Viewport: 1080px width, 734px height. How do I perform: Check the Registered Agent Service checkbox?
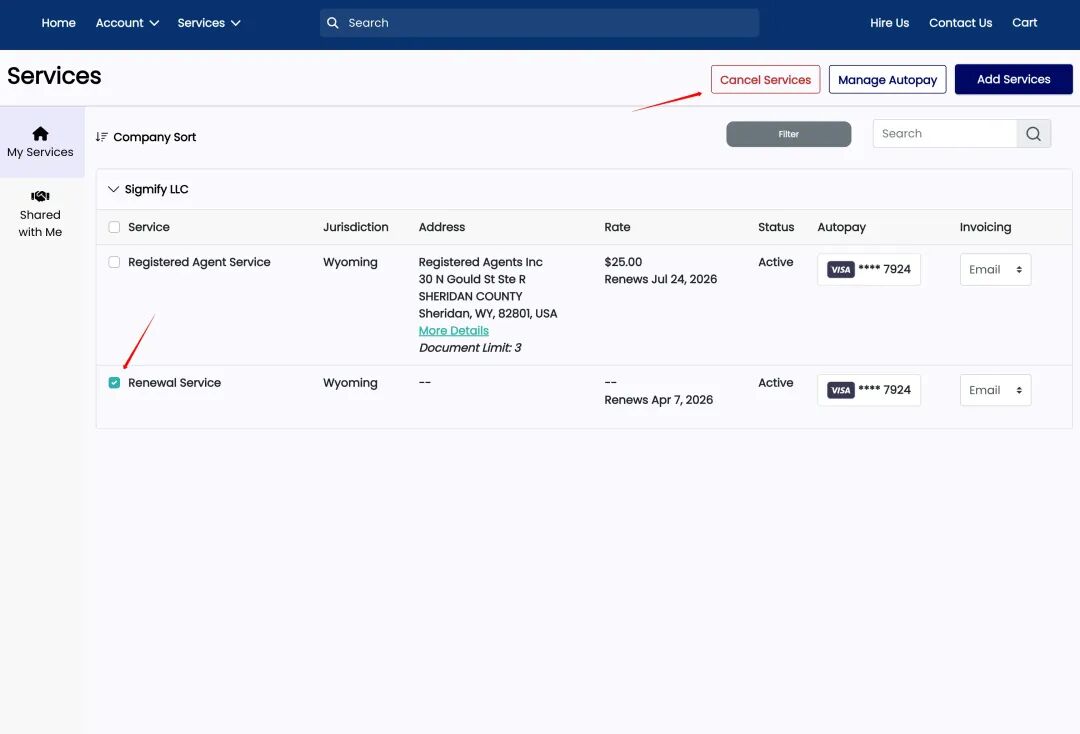tap(114, 262)
